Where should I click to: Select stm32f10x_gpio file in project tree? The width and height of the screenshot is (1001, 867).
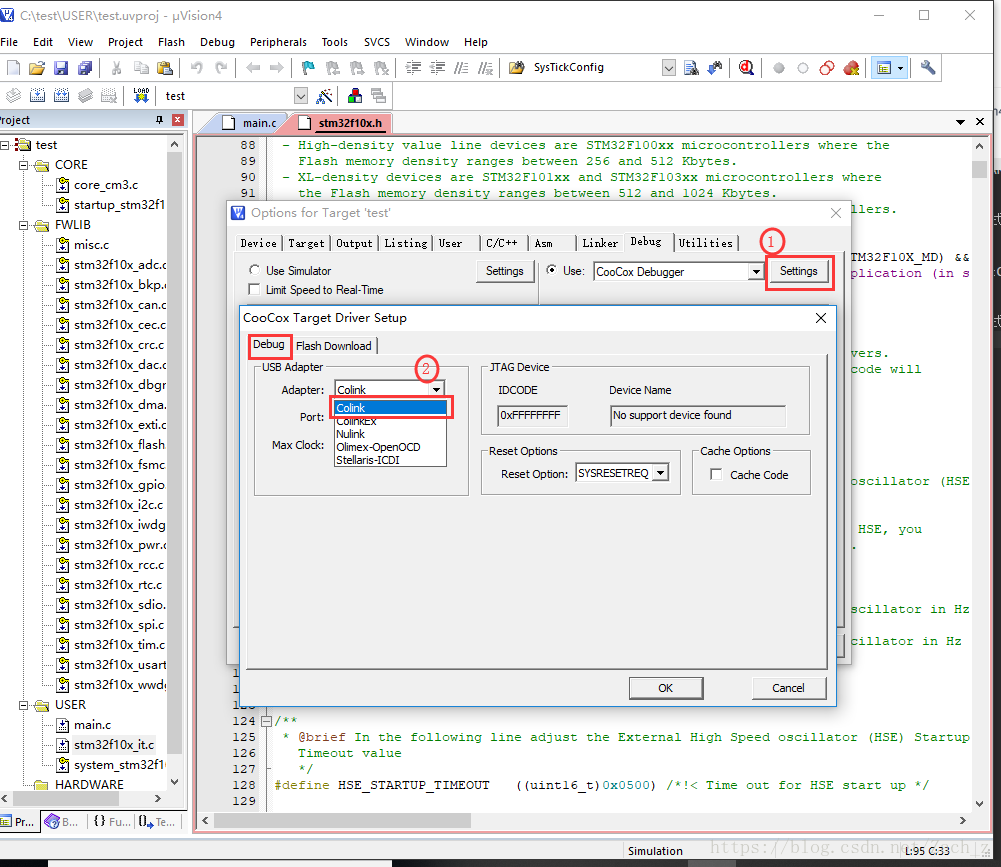coord(119,485)
